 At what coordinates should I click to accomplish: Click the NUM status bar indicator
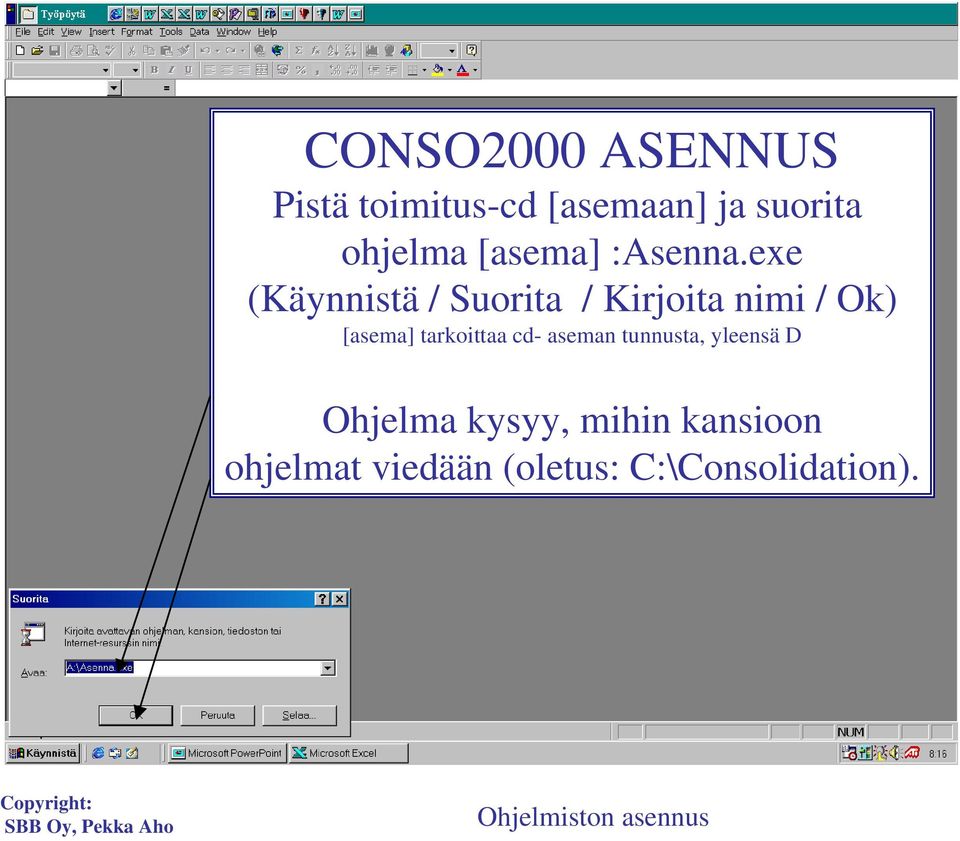[x=850, y=732]
